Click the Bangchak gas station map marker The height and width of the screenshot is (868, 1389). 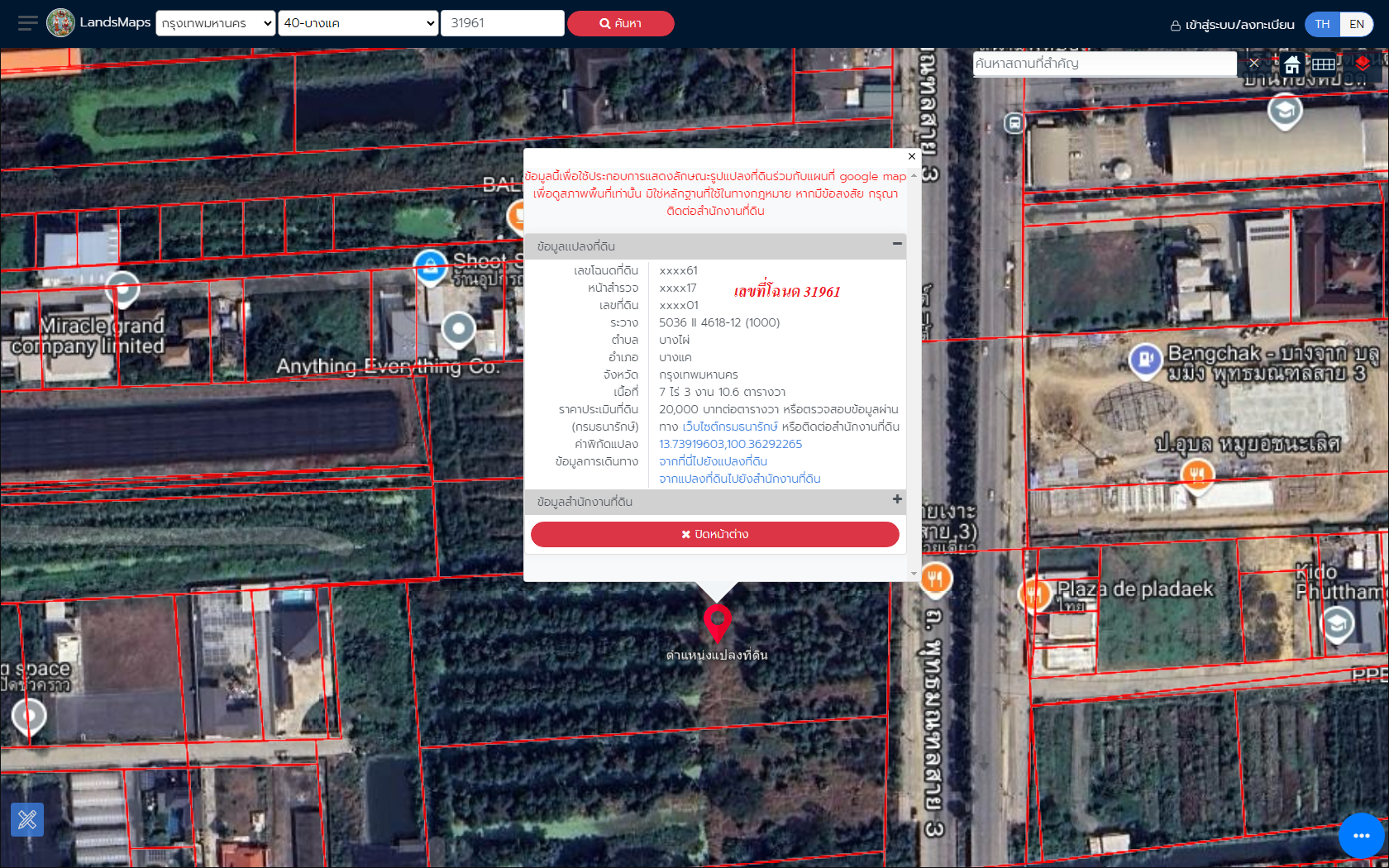click(1145, 360)
